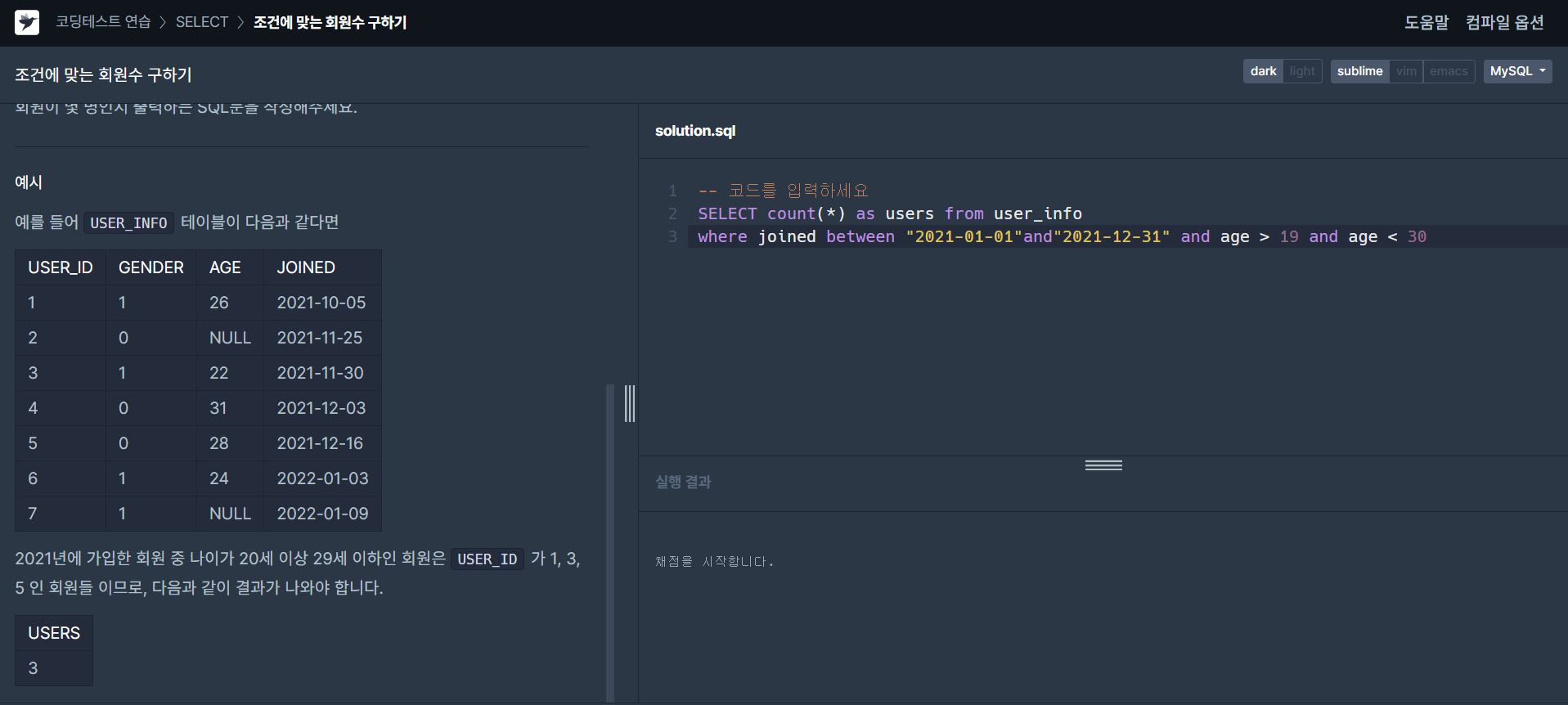
Task: Click the 채점을 시작합니다. result message
Action: pyautogui.click(x=714, y=561)
